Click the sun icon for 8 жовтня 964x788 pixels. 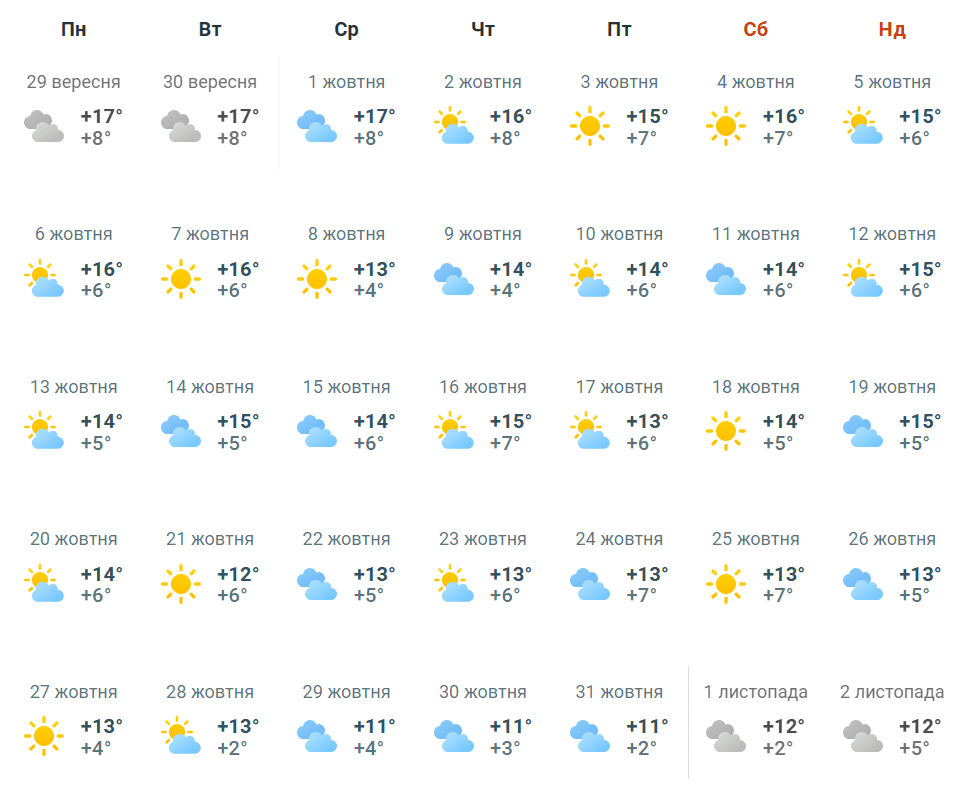(x=317, y=279)
